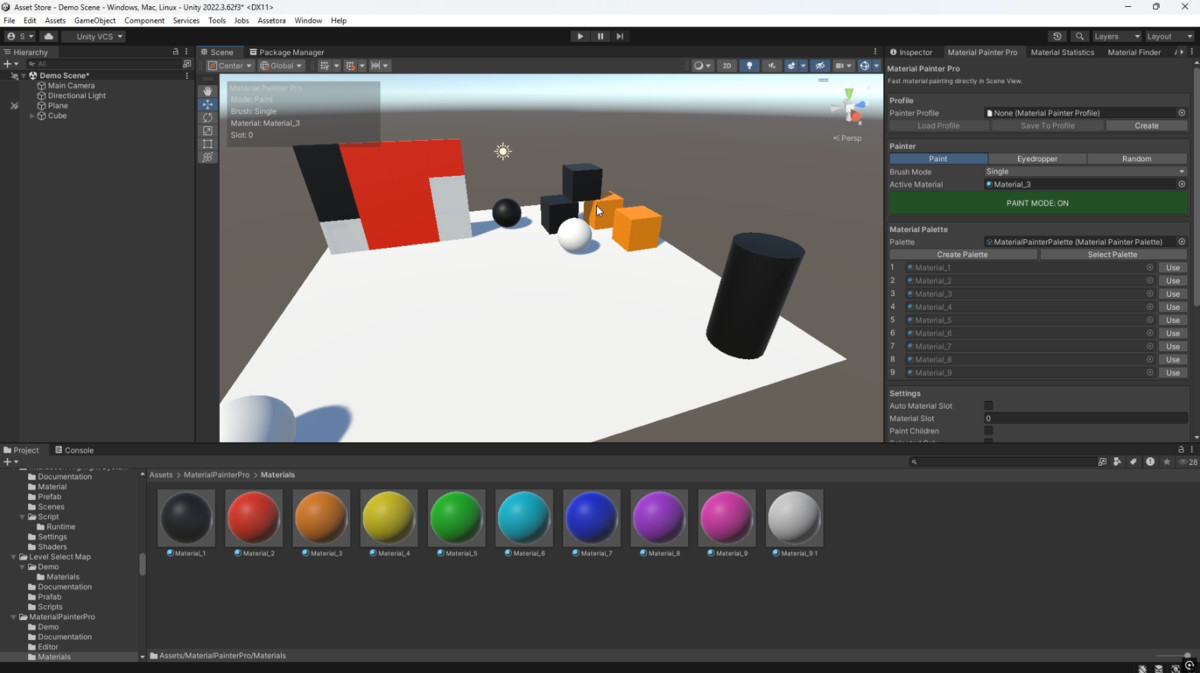The width and height of the screenshot is (1200, 673).
Task: Switch to the Material Statistics tab
Action: point(1062,52)
